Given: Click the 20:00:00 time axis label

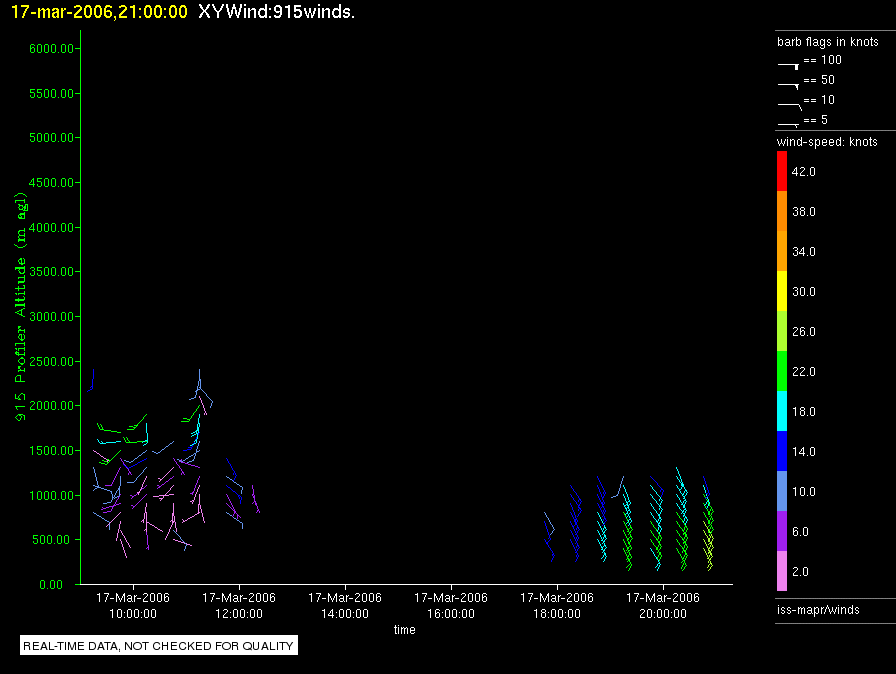Looking at the screenshot, I should click(x=663, y=613).
